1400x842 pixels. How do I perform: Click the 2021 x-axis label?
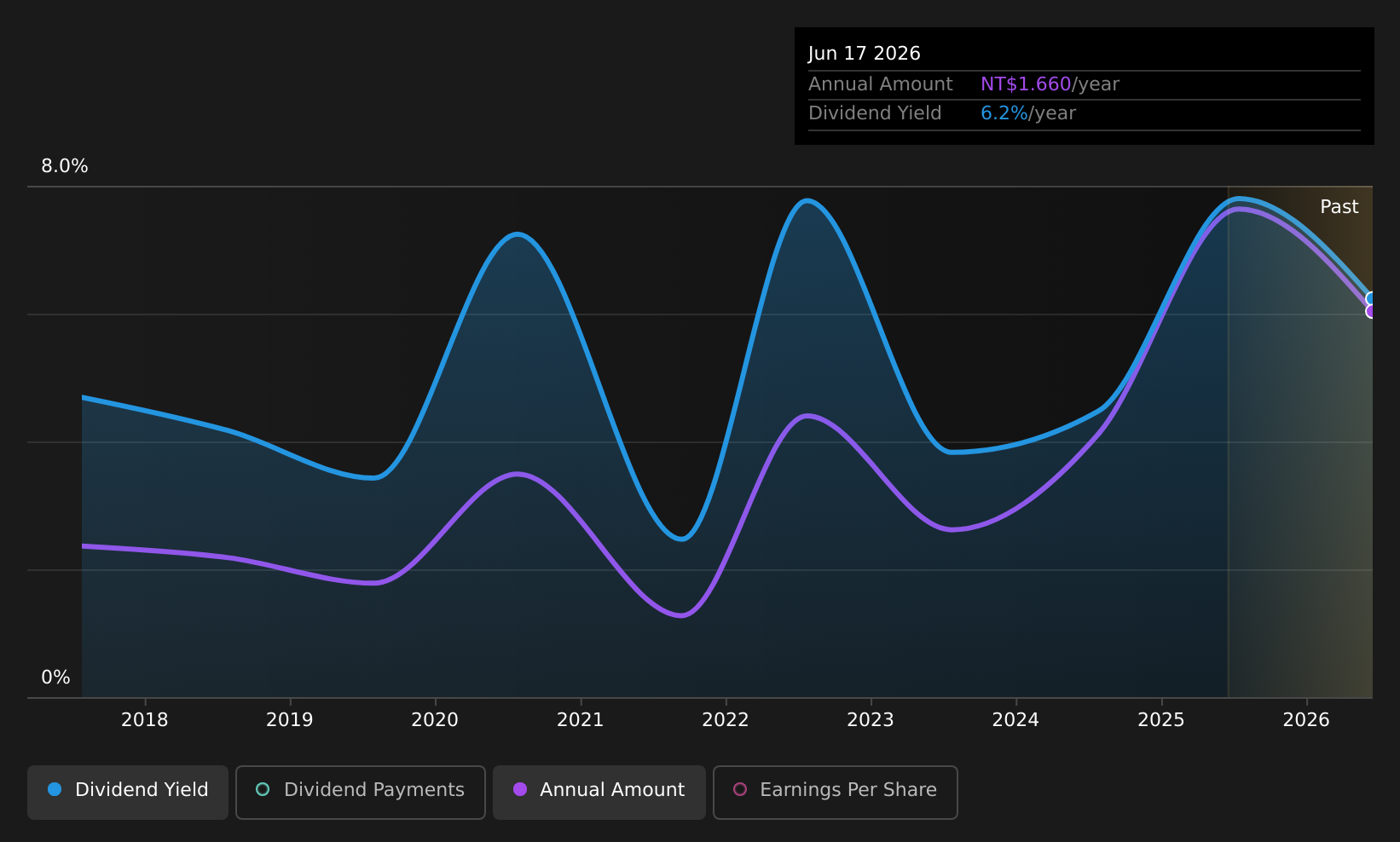581,720
